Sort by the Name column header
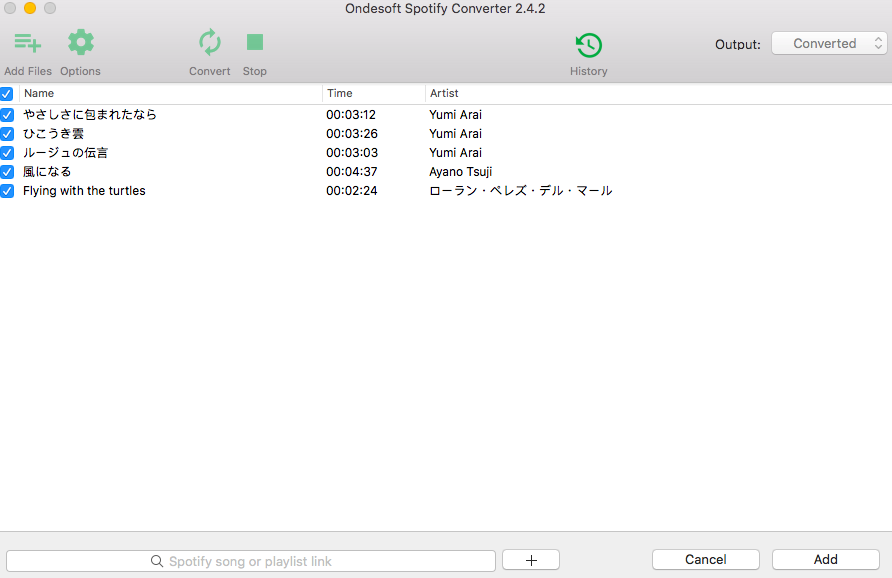This screenshot has width=892, height=578. point(39,93)
